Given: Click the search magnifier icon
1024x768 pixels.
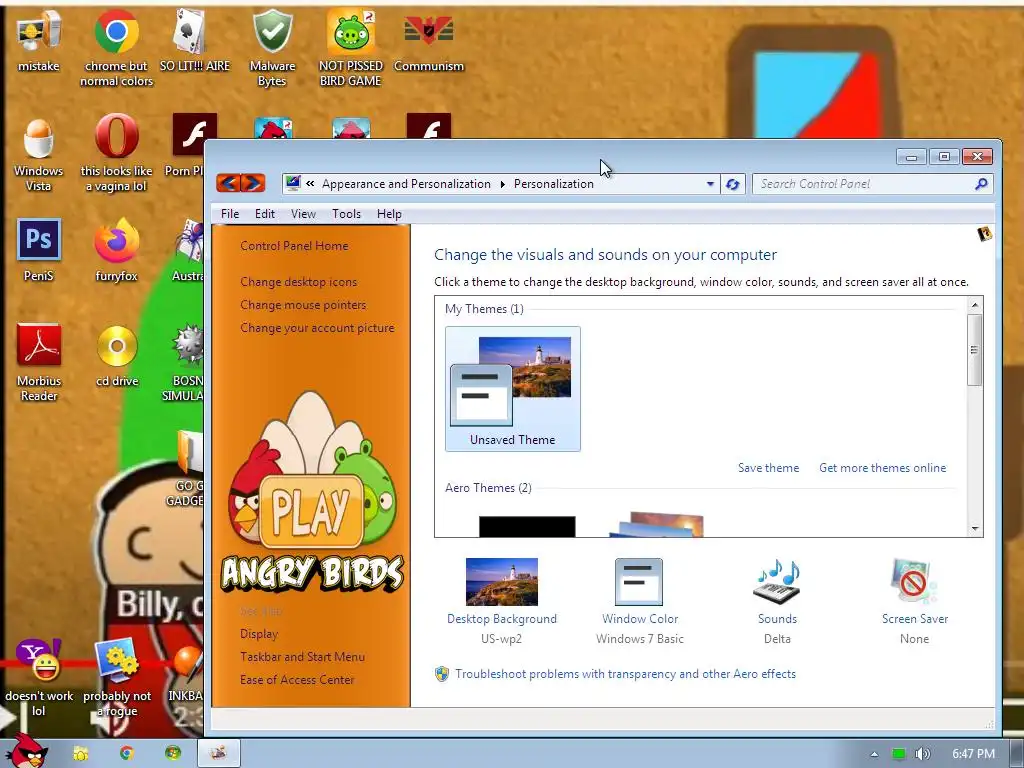Looking at the screenshot, I should pyautogui.click(x=981, y=184).
